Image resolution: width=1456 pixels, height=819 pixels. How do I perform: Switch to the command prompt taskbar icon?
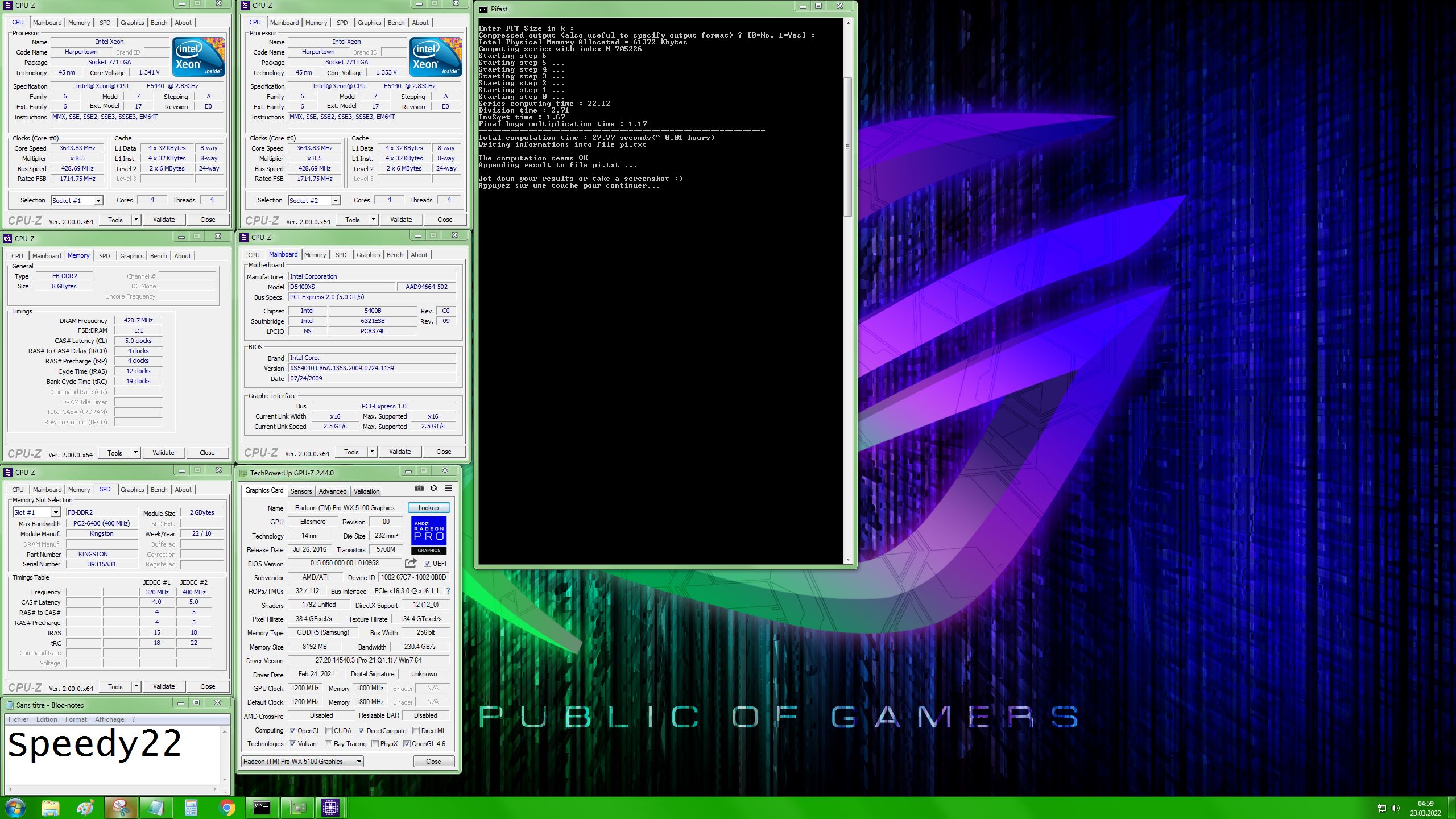tap(262, 808)
